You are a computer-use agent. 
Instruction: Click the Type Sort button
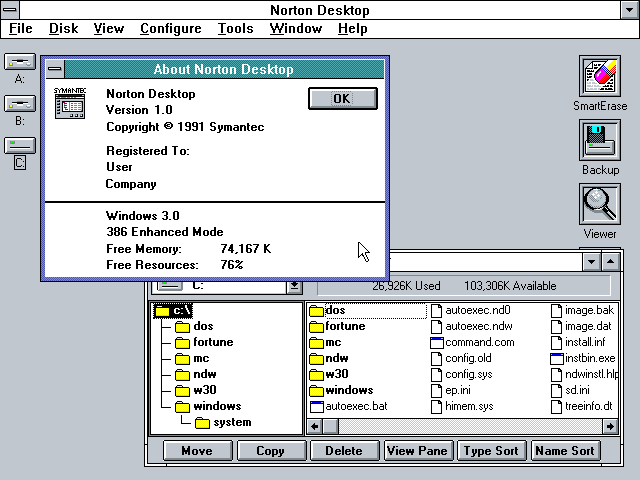click(x=491, y=451)
